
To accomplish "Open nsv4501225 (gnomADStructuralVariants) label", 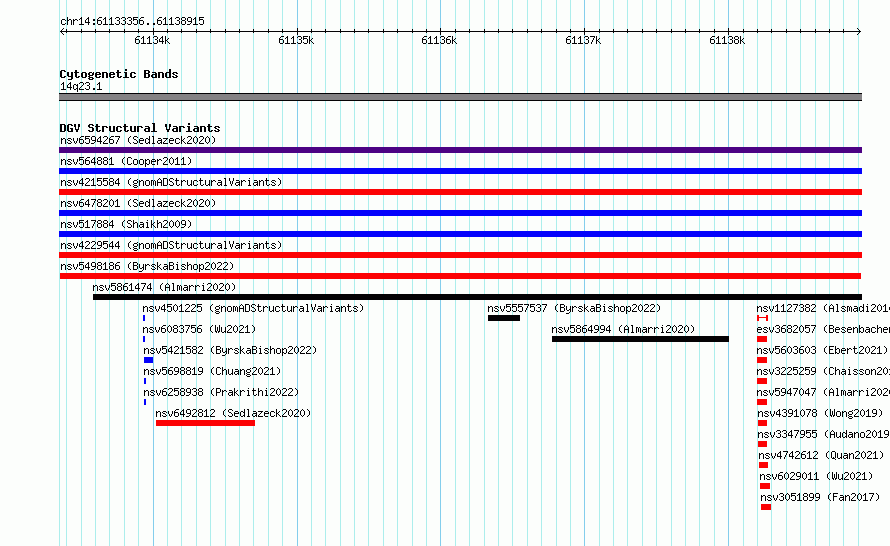I will tap(253, 308).
